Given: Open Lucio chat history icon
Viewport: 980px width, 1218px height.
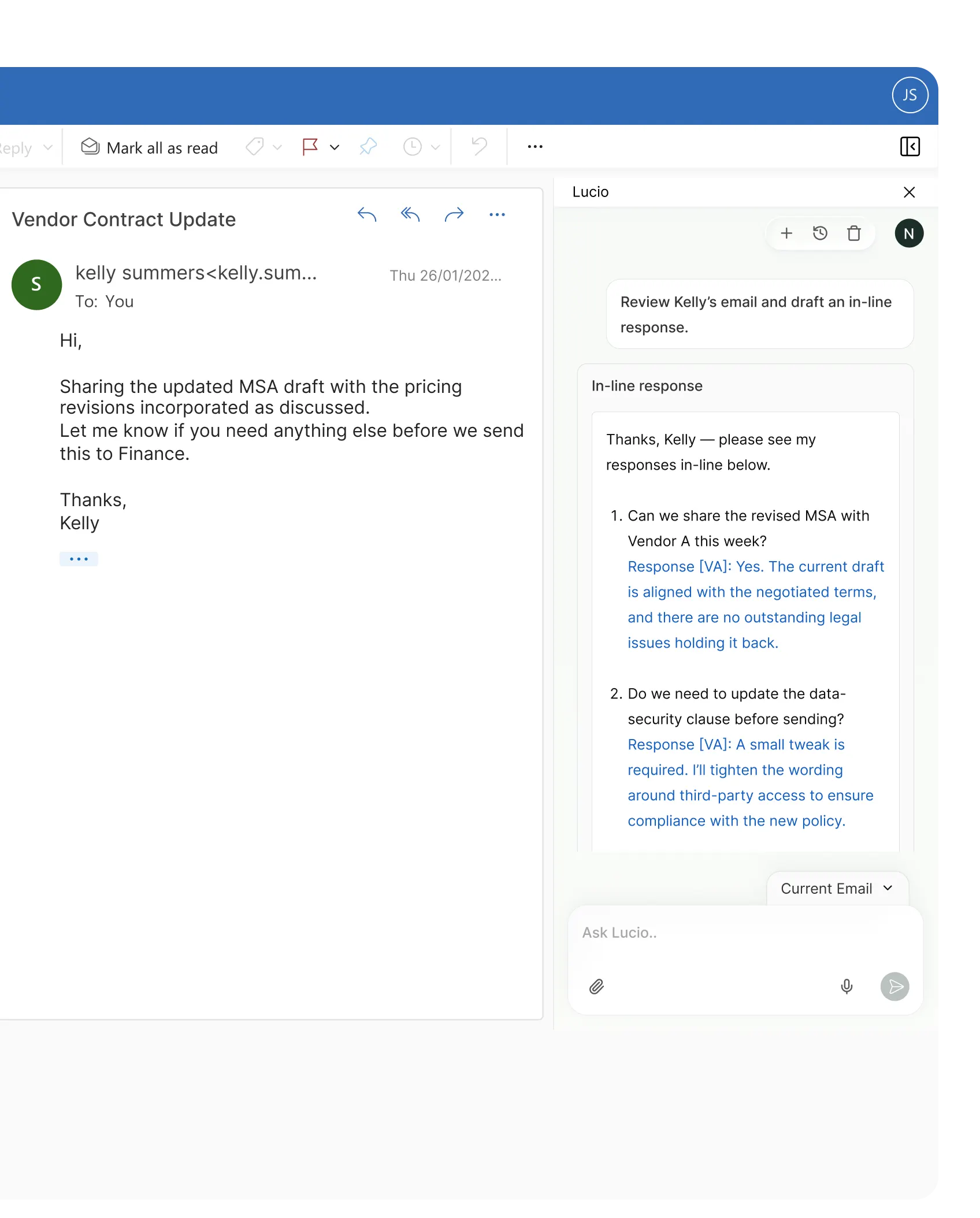Looking at the screenshot, I should tap(820, 233).
